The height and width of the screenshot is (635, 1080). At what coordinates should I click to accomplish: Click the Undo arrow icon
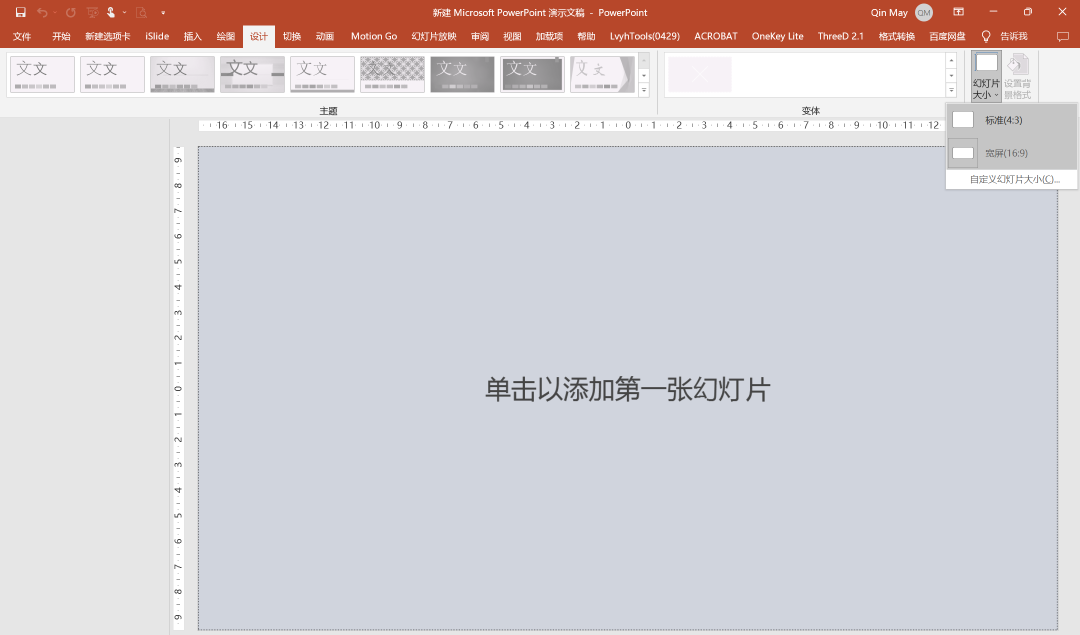pyautogui.click(x=41, y=12)
